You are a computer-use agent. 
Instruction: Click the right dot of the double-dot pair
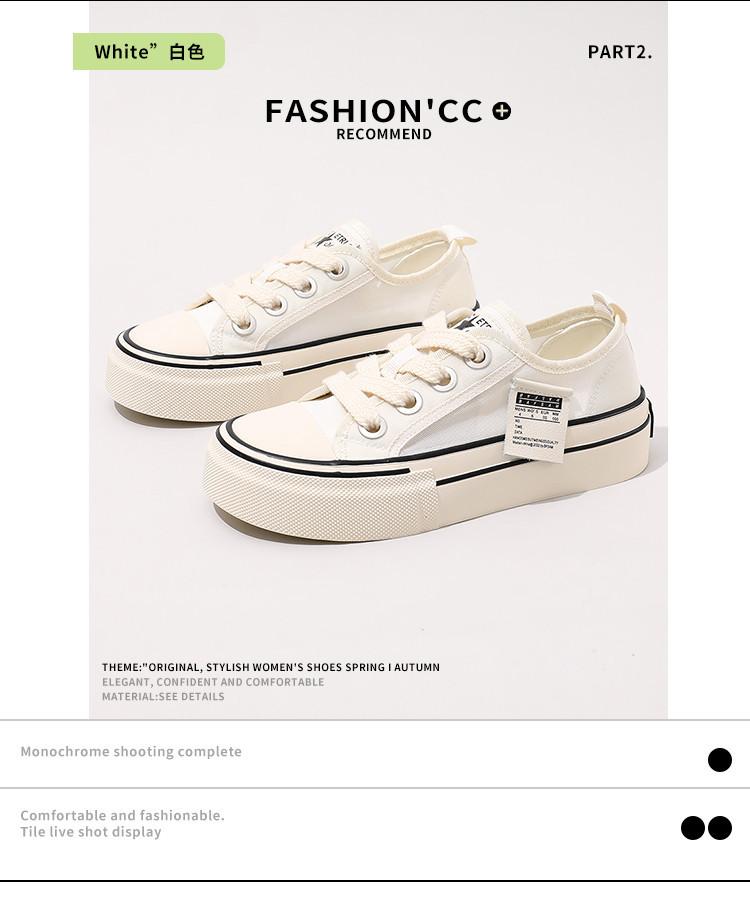tap(719, 828)
